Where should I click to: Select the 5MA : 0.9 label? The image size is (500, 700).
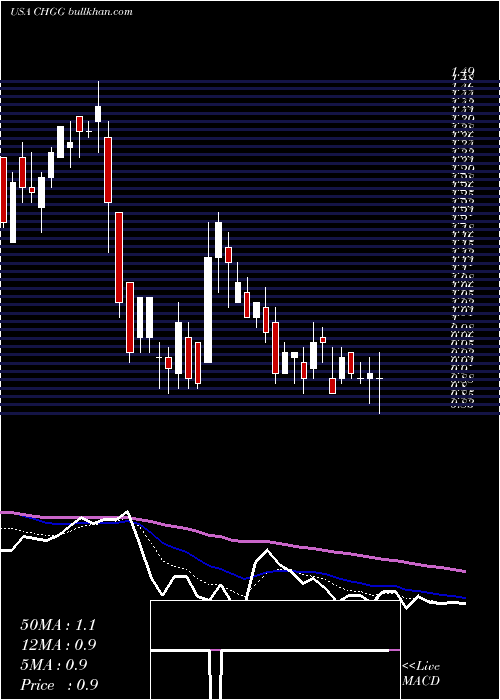coord(54,665)
